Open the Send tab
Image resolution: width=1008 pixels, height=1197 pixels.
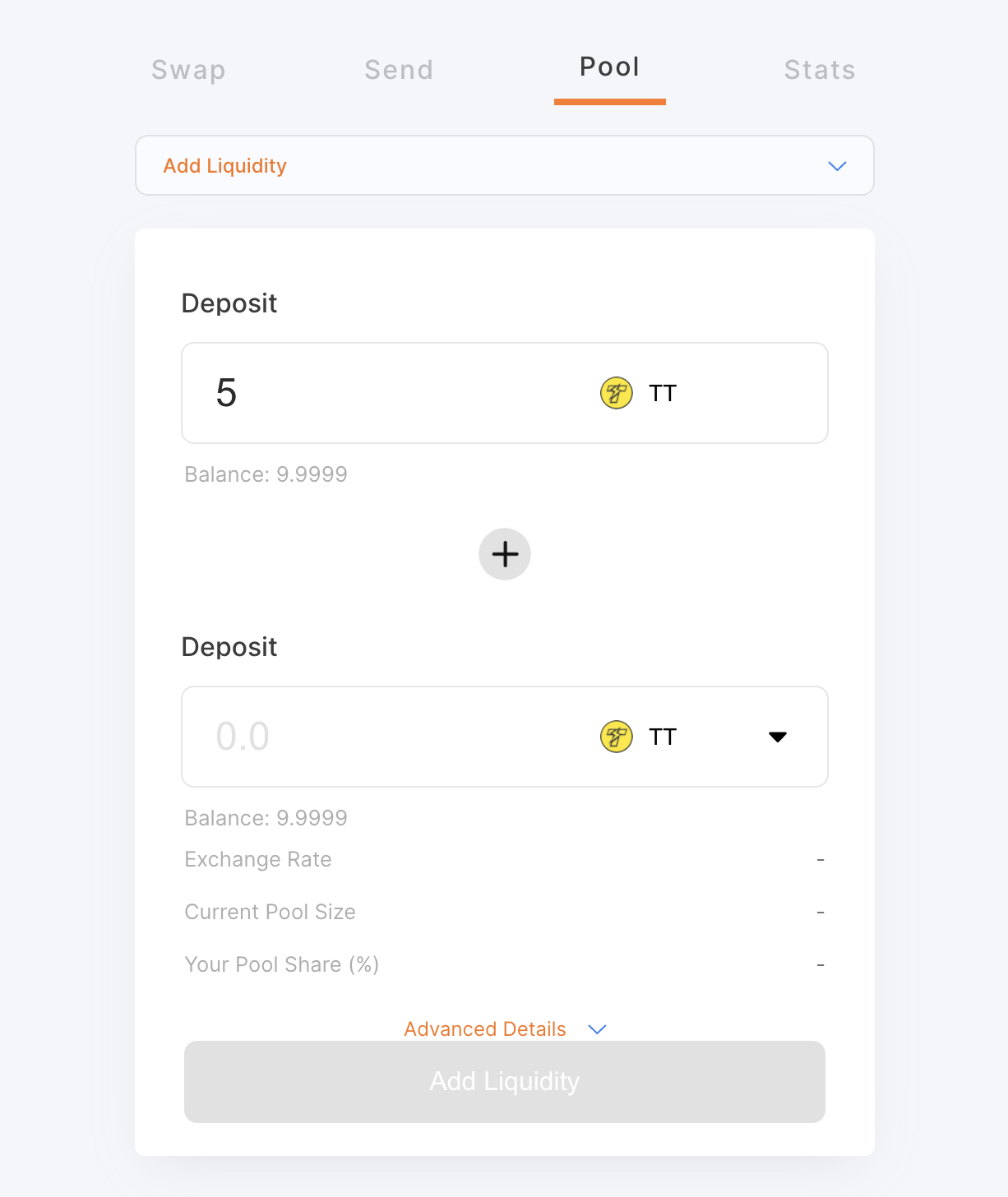(399, 70)
